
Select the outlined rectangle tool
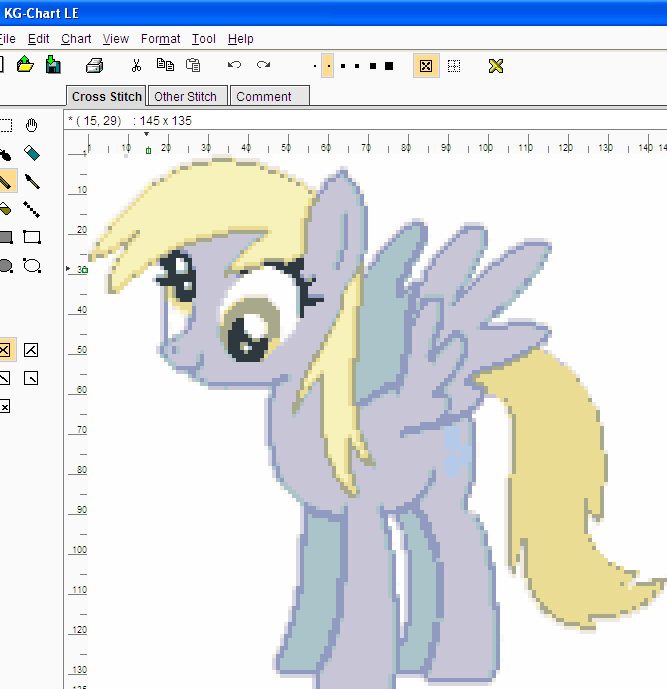(32, 237)
